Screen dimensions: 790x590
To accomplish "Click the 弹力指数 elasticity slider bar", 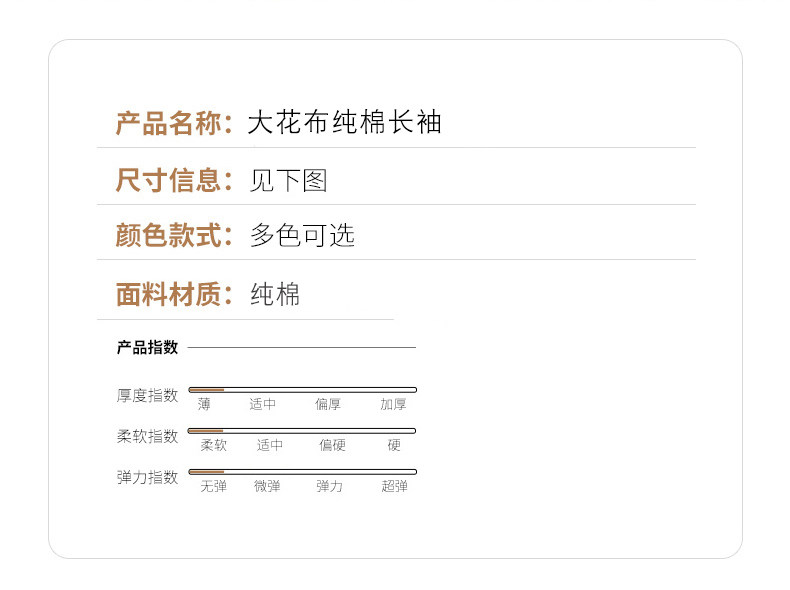I will (302, 471).
